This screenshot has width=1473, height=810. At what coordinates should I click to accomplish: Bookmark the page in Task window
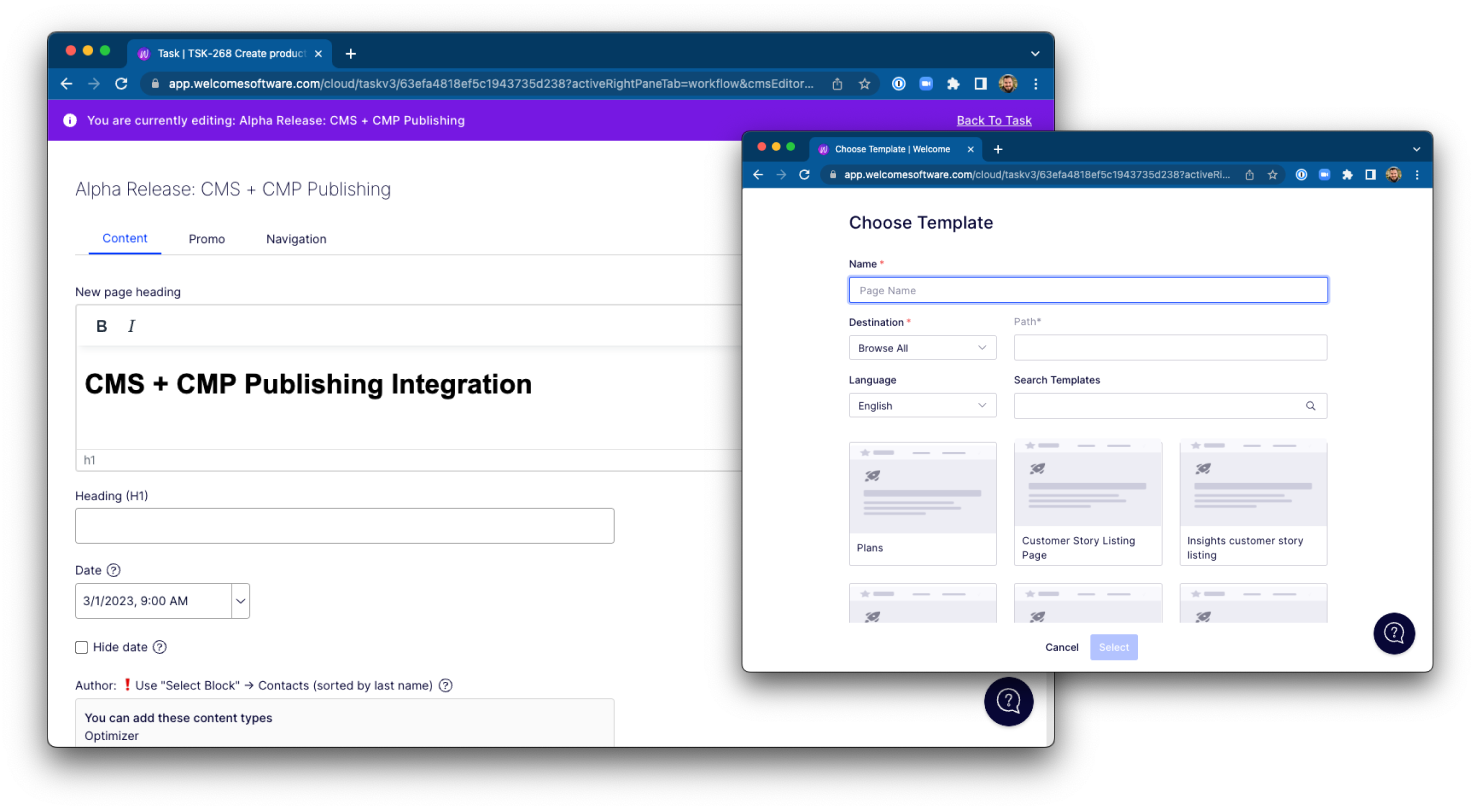point(864,84)
